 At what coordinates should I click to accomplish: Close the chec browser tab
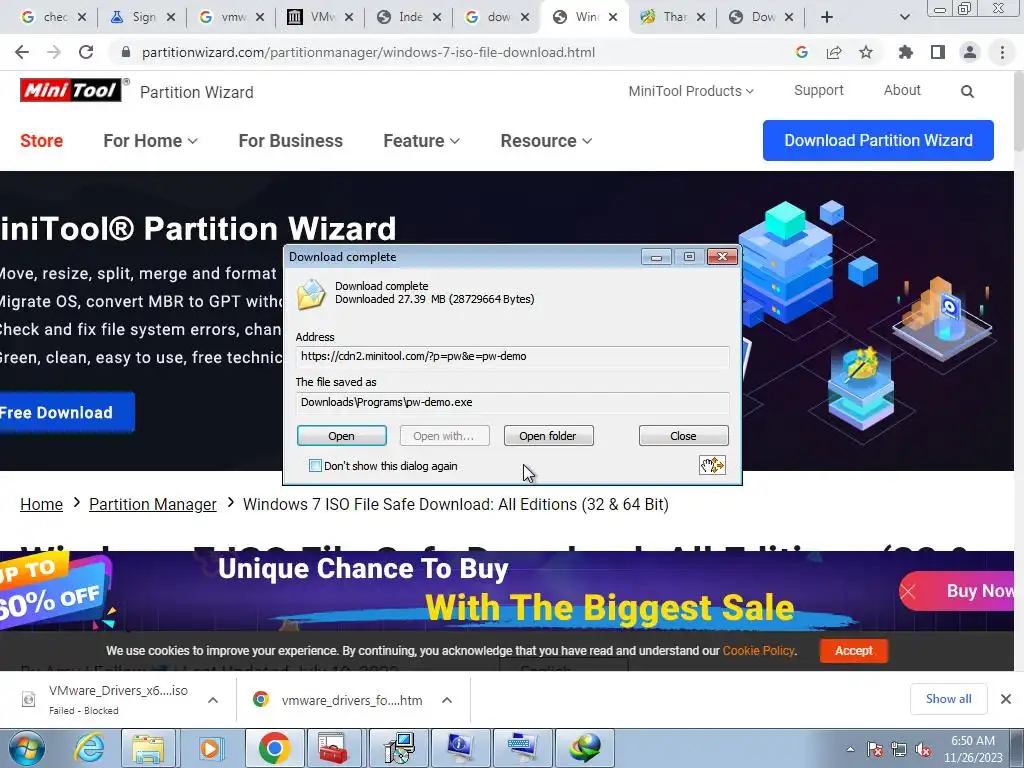point(82,18)
